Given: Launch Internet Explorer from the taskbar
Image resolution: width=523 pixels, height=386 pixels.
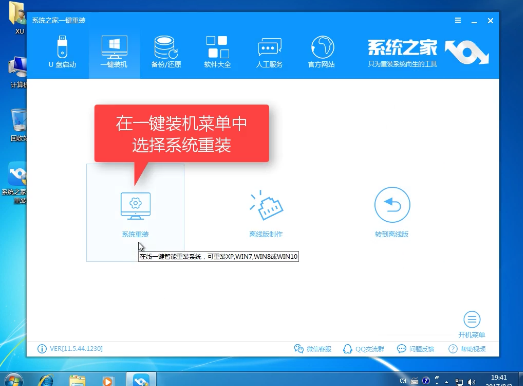Looking at the screenshot, I should [x=46, y=380].
